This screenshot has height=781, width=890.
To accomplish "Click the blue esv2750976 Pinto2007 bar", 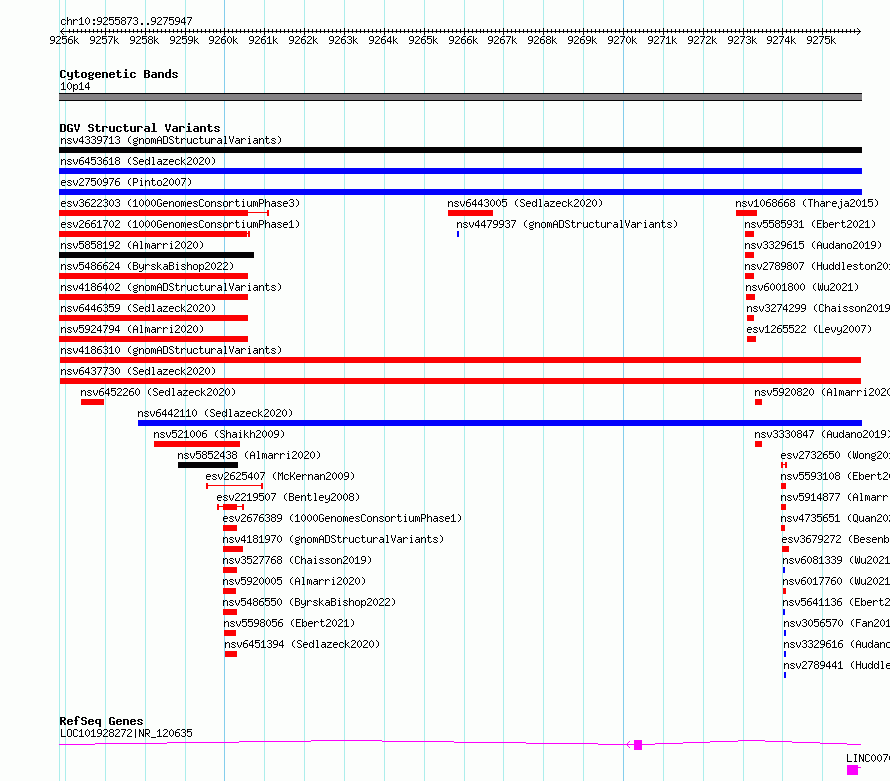I will (x=460, y=192).
